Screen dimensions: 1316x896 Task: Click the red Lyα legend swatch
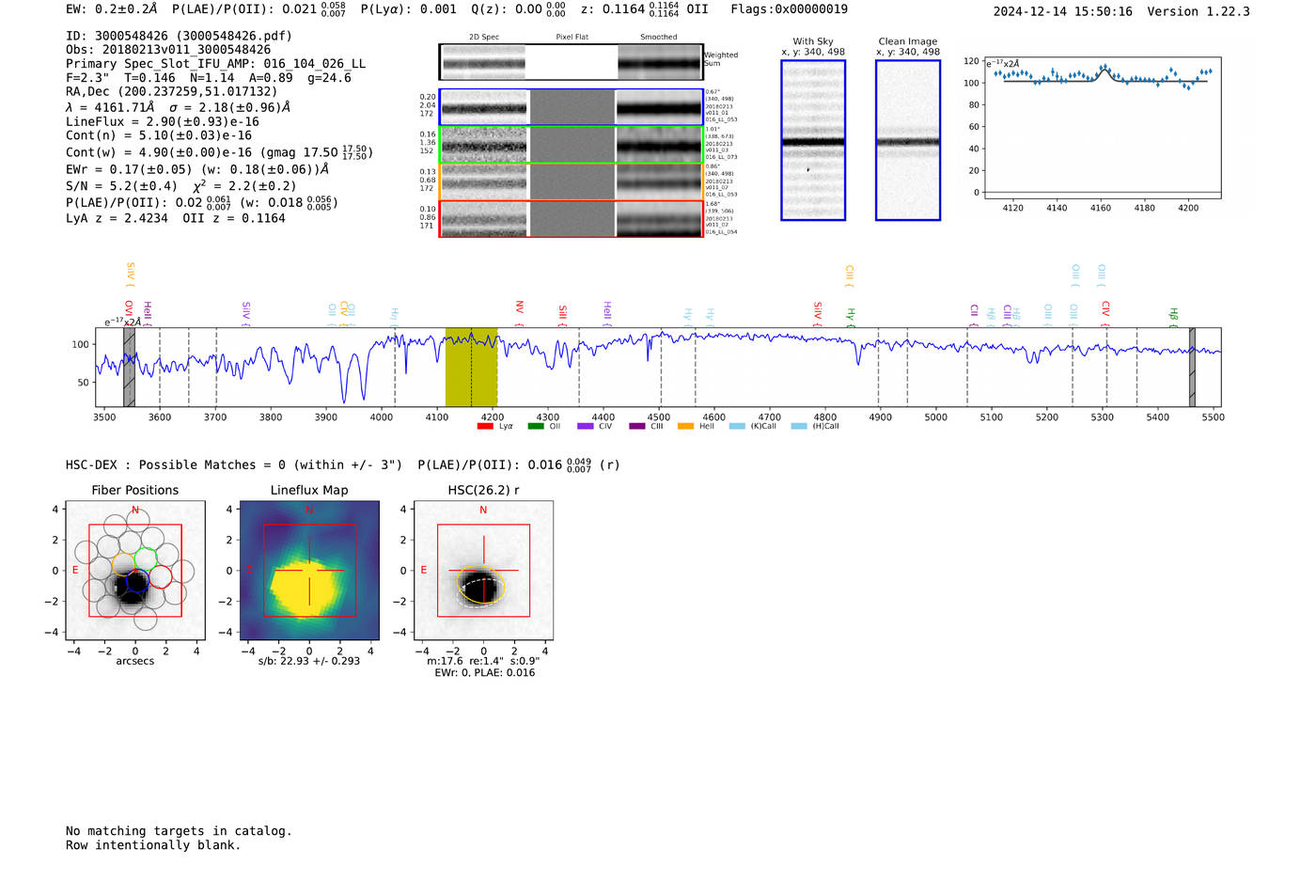(485, 427)
